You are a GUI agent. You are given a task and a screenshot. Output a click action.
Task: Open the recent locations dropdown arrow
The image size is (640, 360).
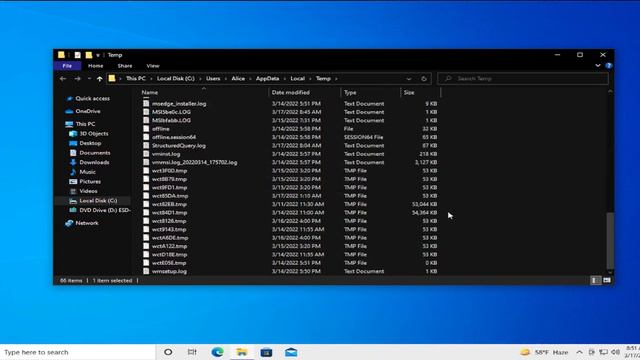tap(89, 79)
